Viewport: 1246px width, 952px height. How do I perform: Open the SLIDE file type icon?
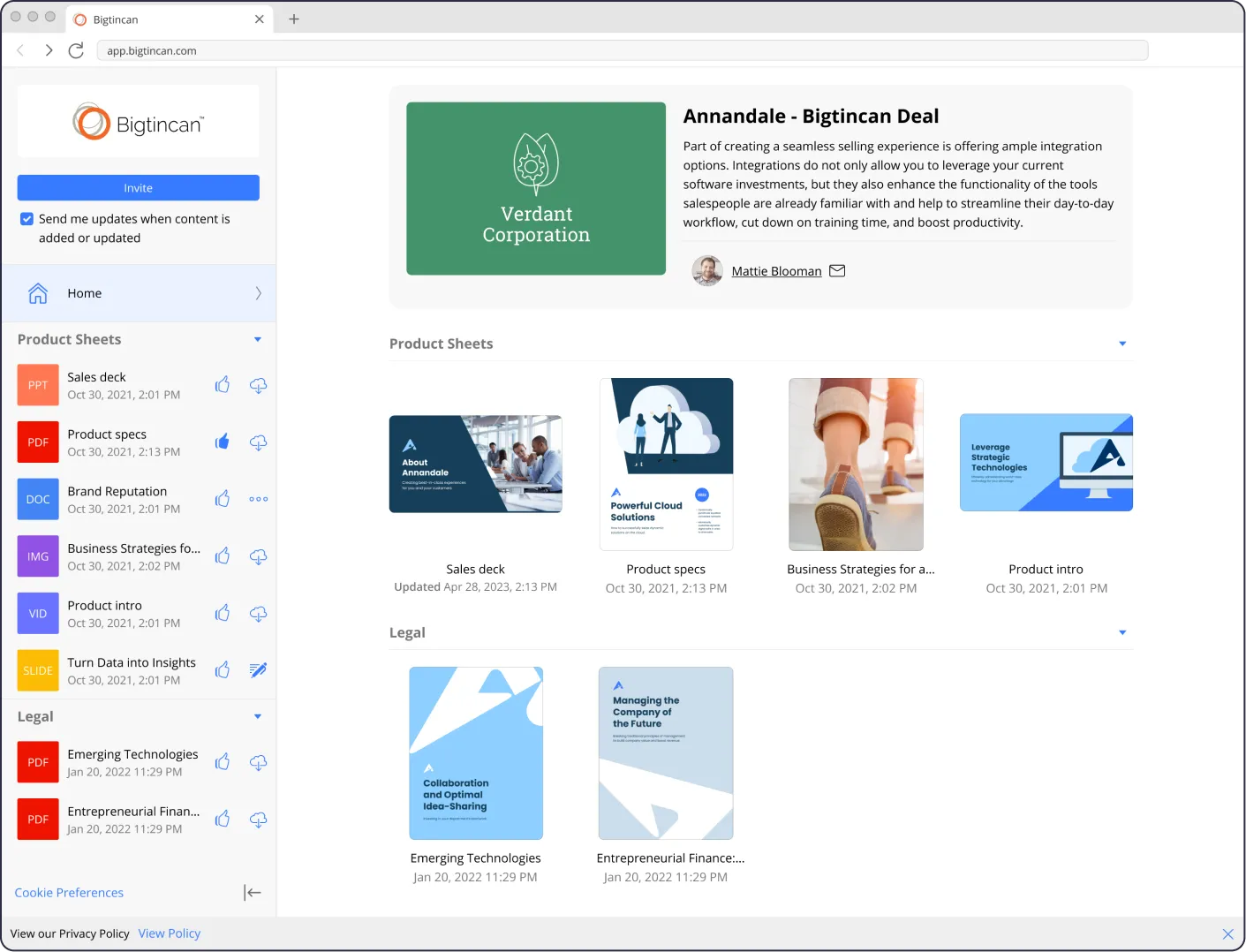pos(38,670)
